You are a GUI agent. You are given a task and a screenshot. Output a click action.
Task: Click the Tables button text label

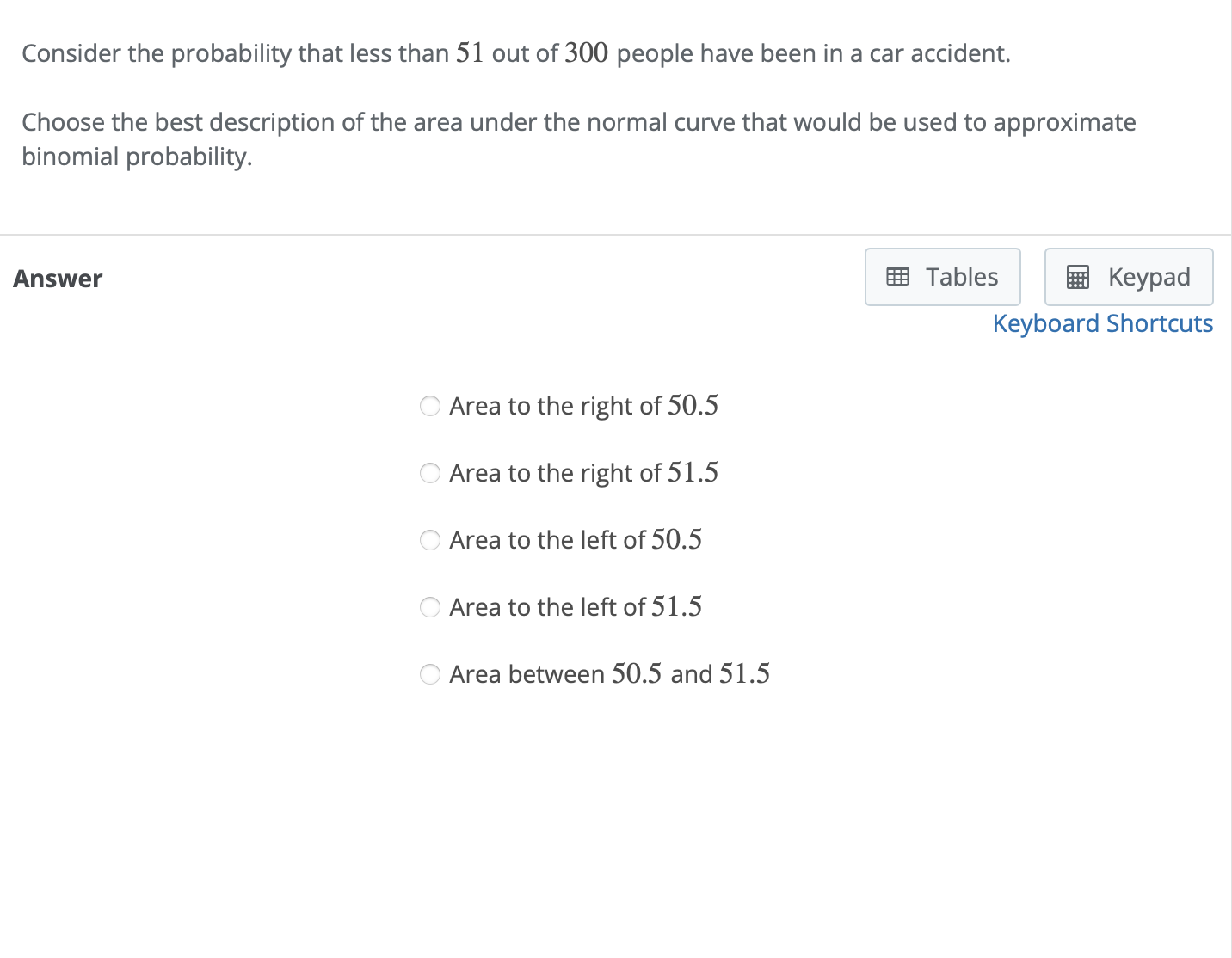click(x=961, y=277)
